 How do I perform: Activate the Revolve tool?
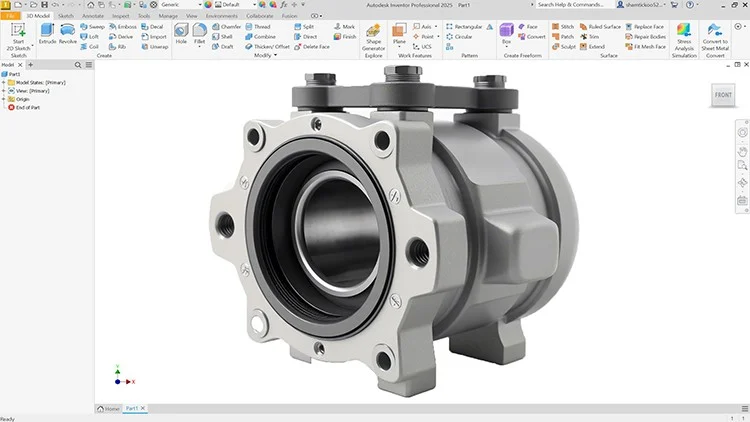pos(68,33)
